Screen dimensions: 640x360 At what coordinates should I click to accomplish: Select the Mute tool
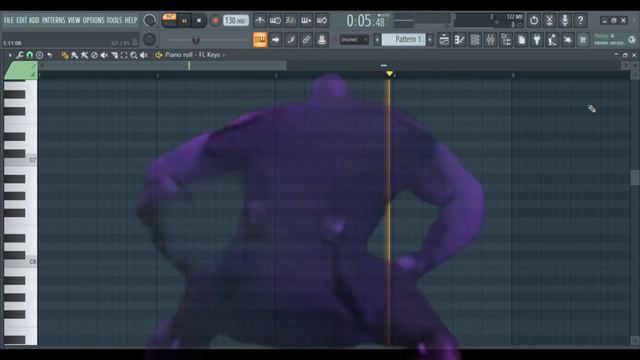point(104,55)
